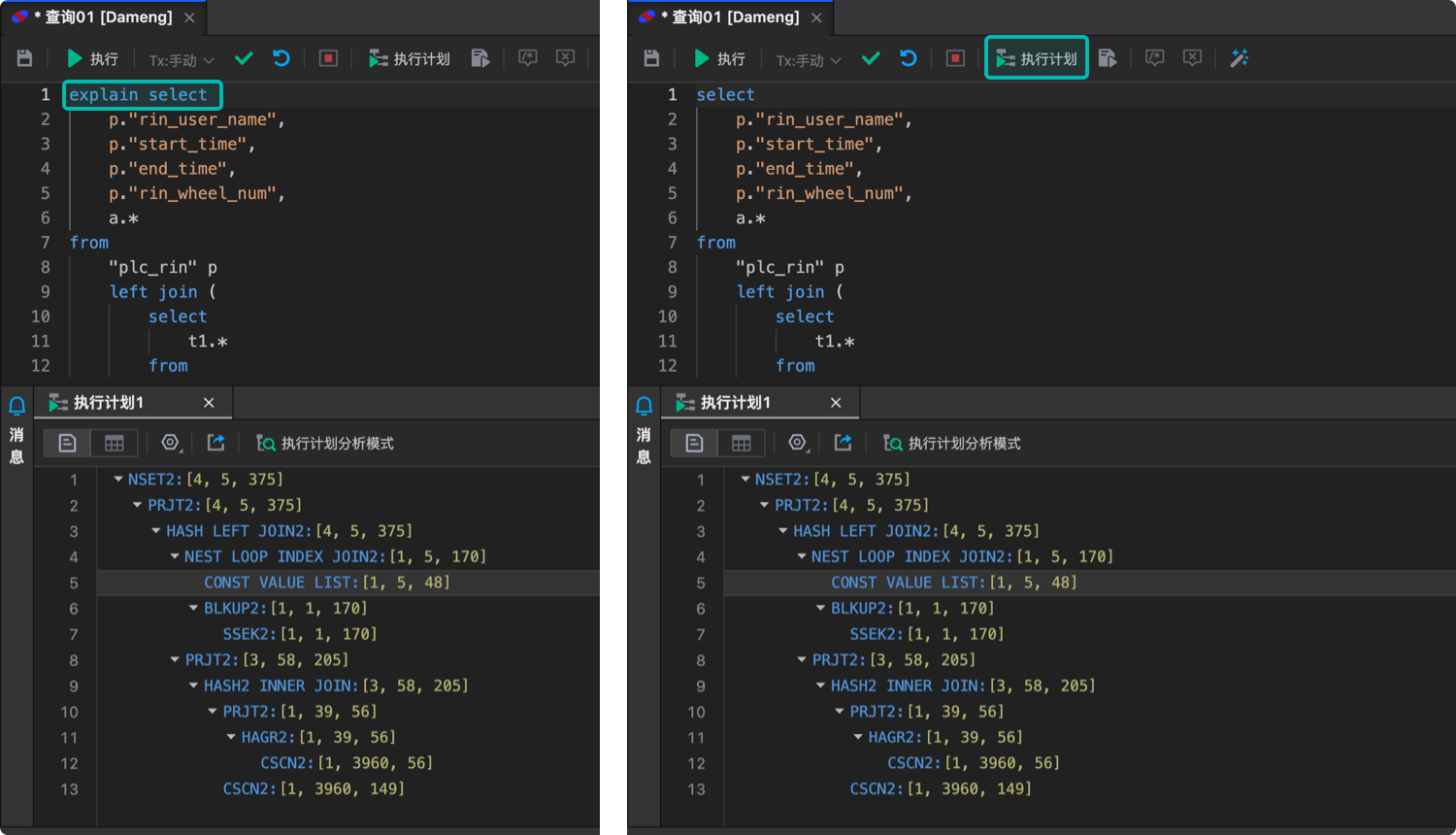
Task: Click the run script icon in the left toolbar
Action: pyautogui.click(x=480, y=58)
